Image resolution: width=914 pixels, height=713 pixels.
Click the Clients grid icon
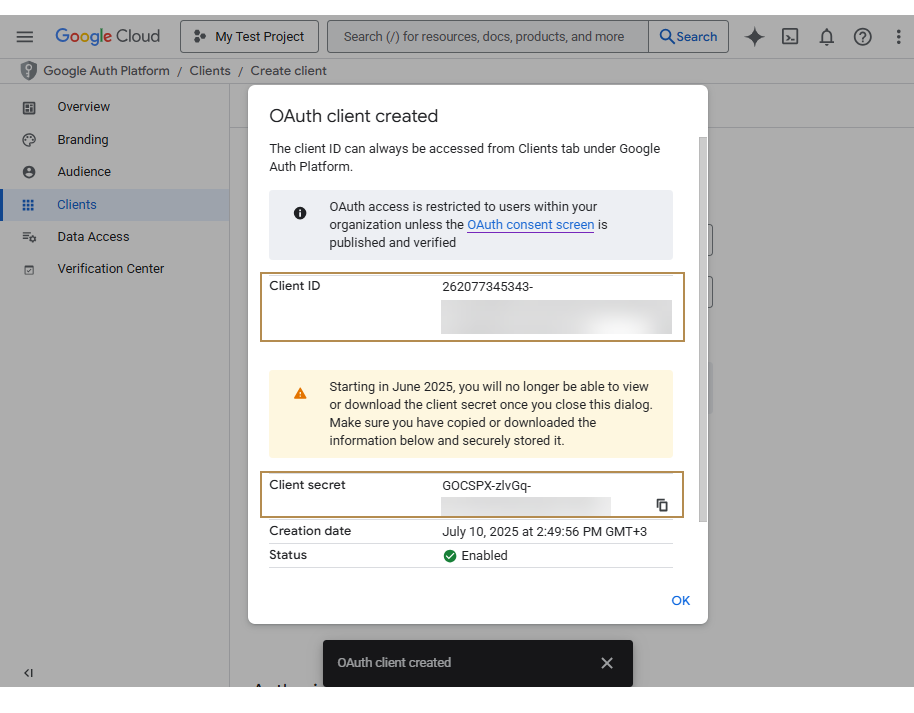(x=28, y=205)
